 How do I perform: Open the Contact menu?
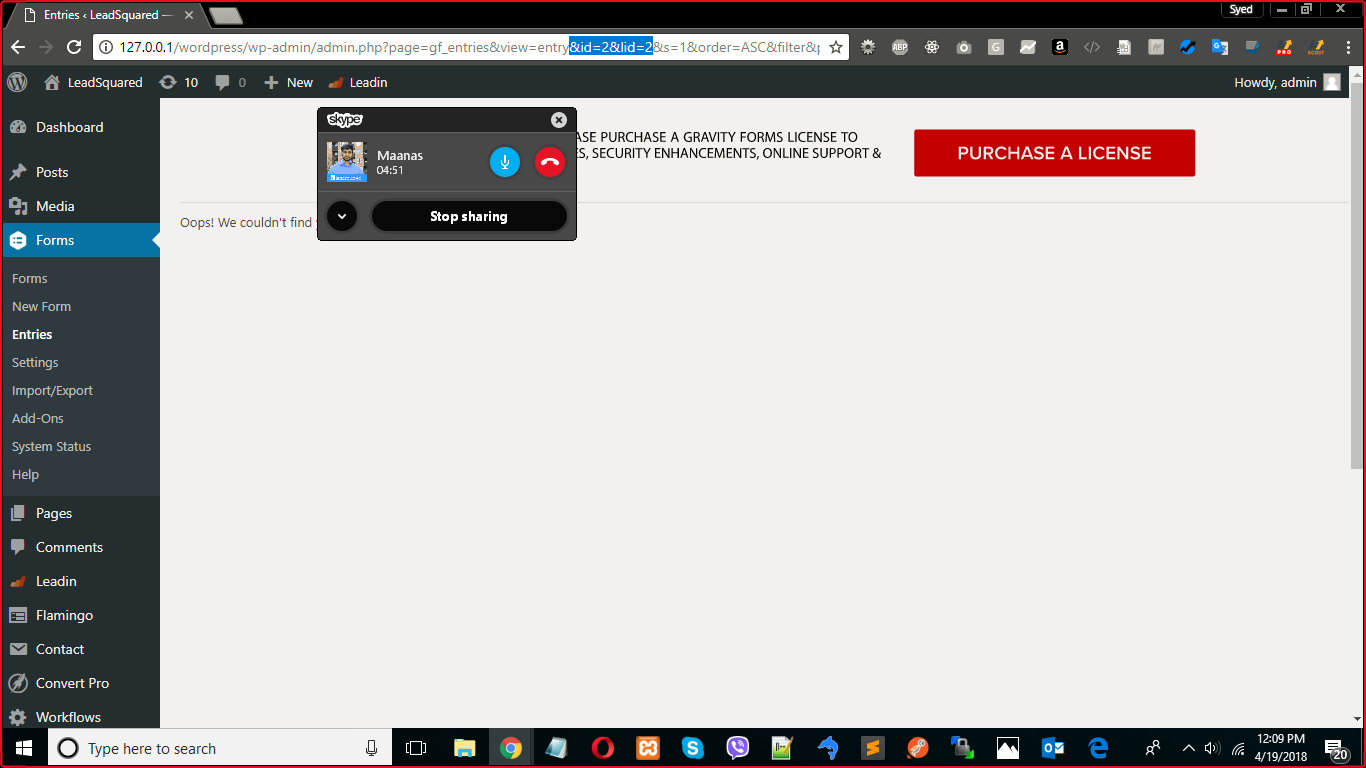tap(80, 649)
